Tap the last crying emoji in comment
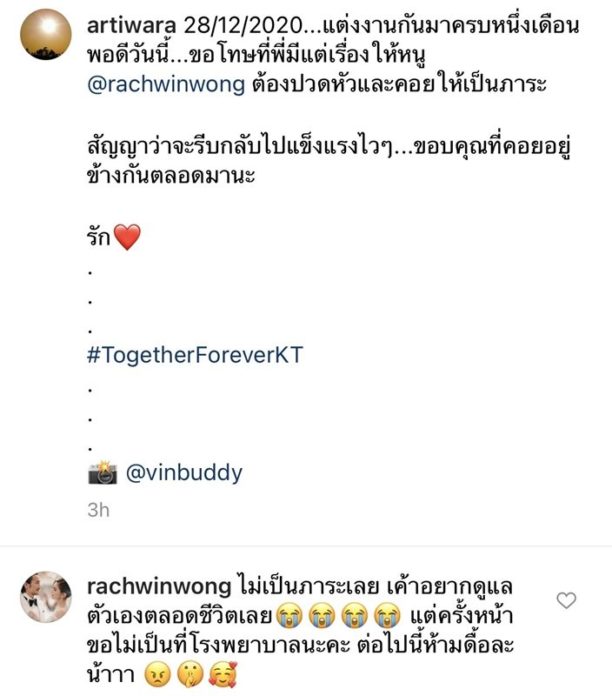The height and width of the screenshot is (696, 612). (387, 616)
